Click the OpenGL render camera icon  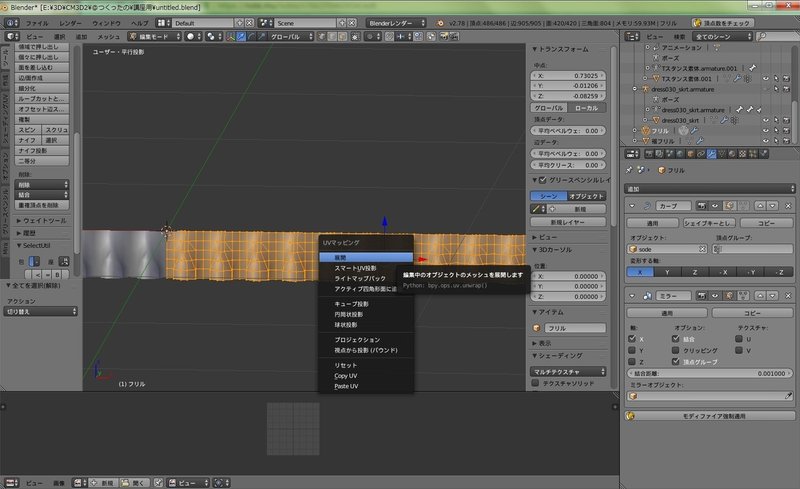(x=444, y=36)
